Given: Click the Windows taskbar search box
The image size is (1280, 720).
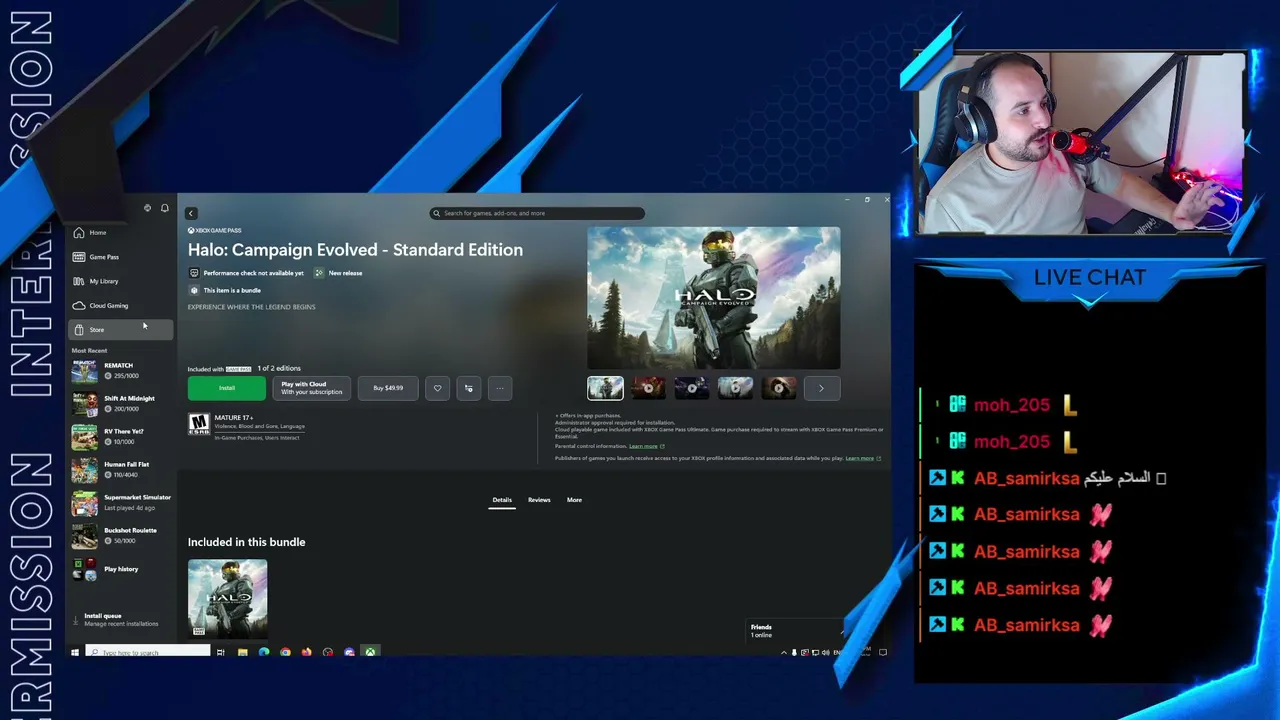Looking at the screenshot, I should (x=148, y=652).
